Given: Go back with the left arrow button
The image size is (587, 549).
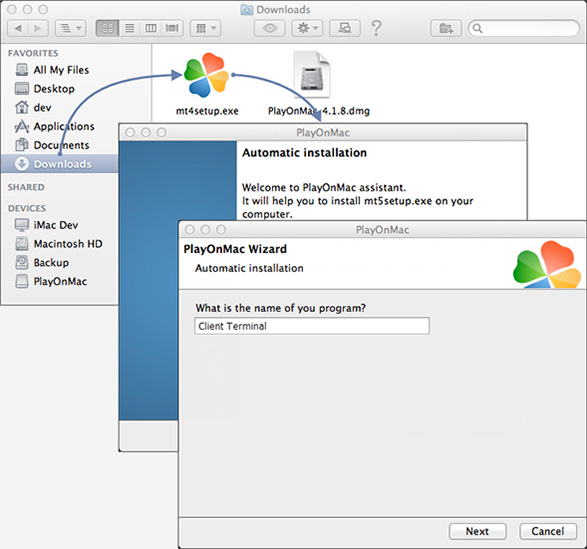Looking at the screenshot, I should click(18, 28).
